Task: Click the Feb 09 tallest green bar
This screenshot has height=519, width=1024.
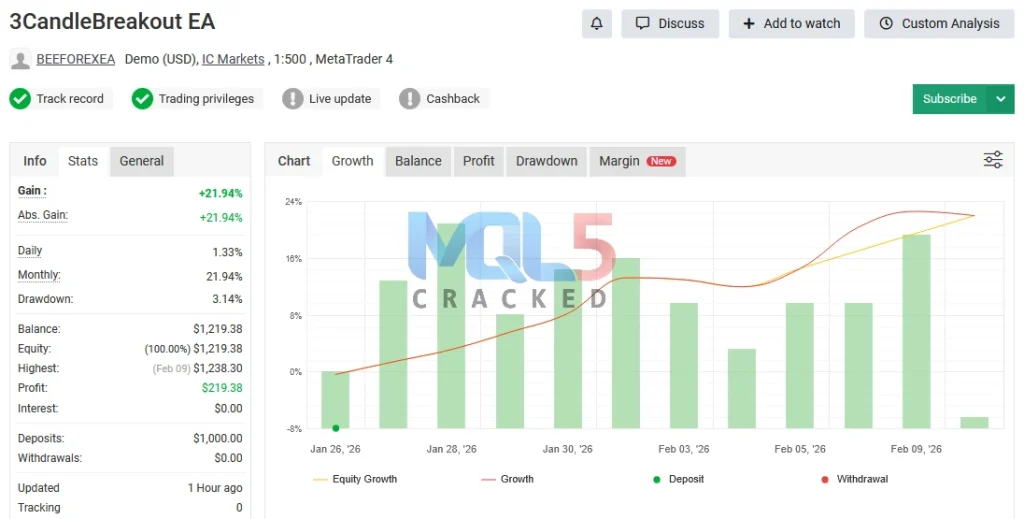Action: click(916, 330)
